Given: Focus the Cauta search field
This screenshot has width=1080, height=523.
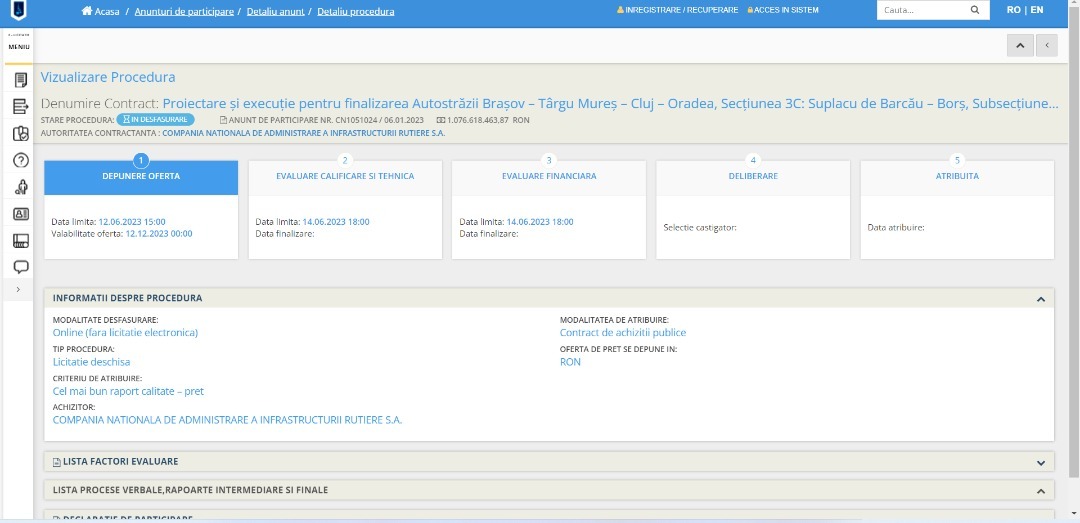Looking at the screenshot, I should (x=921, y=10).
